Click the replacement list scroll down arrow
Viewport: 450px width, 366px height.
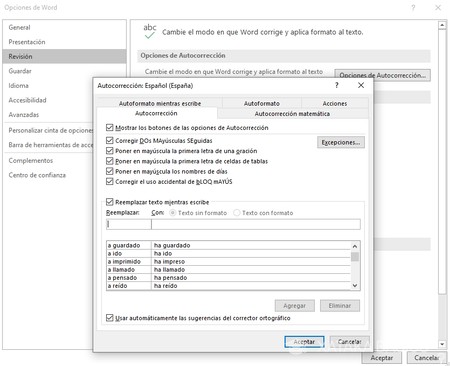click(x=355, y=285)
